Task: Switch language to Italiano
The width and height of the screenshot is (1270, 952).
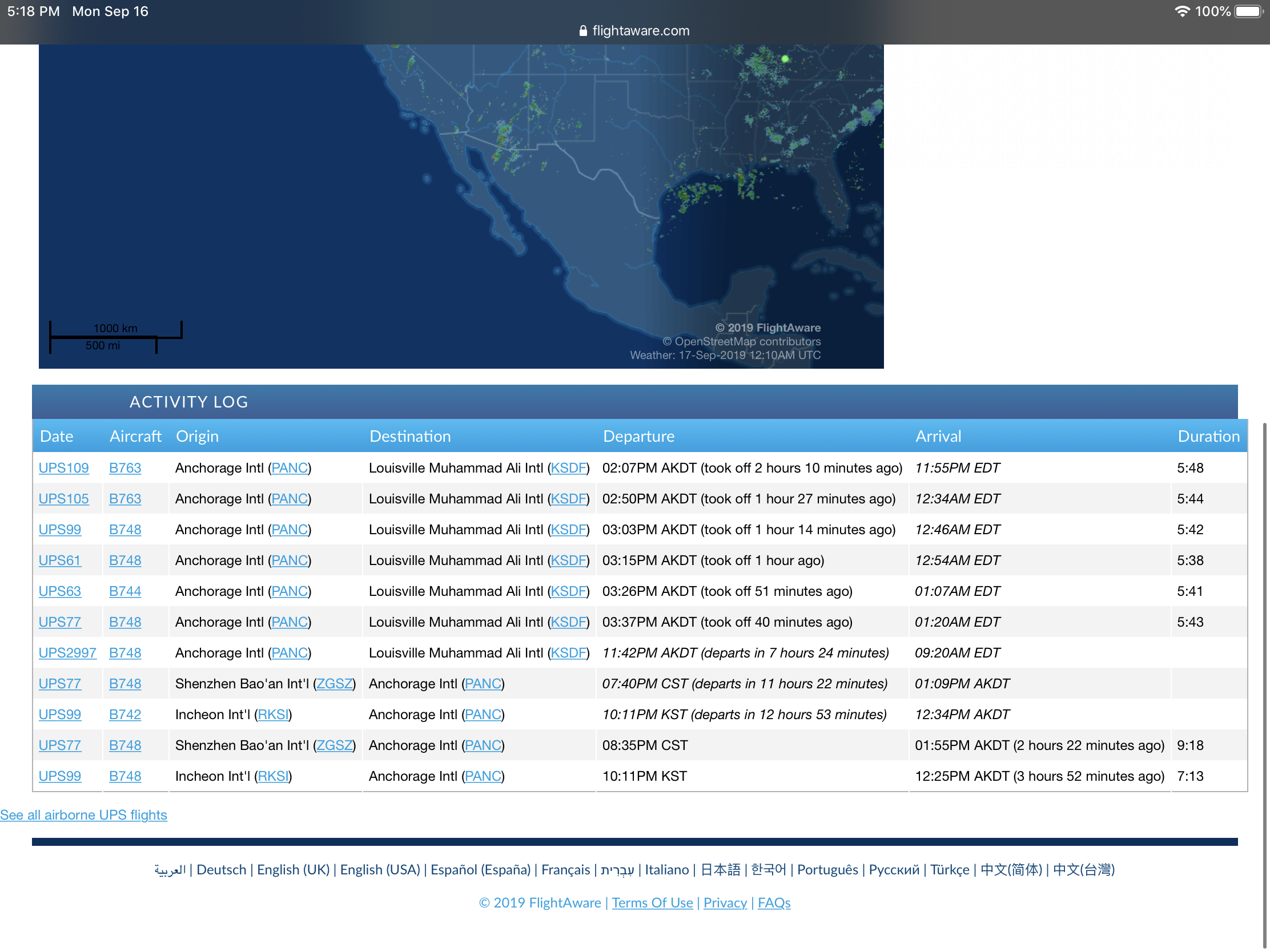Action: [x=666, y=870]
